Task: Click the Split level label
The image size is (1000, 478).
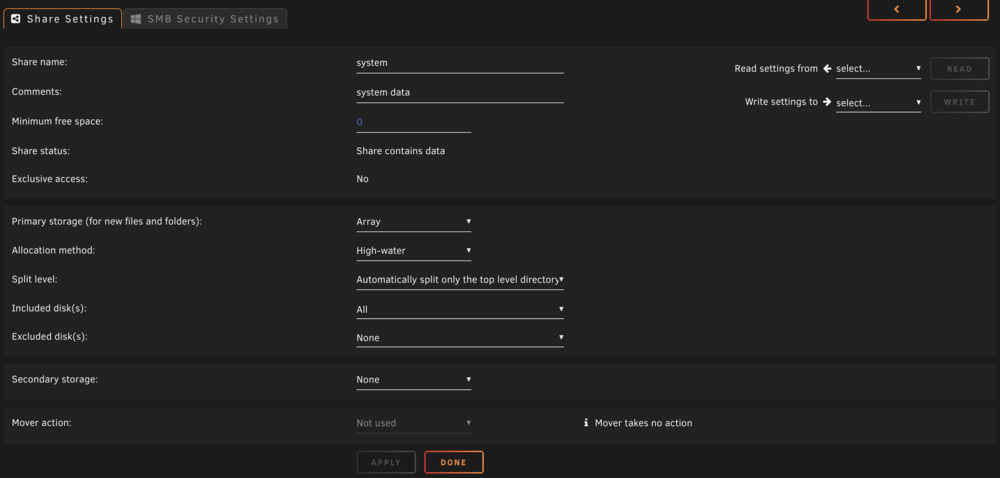Action: 34,280
